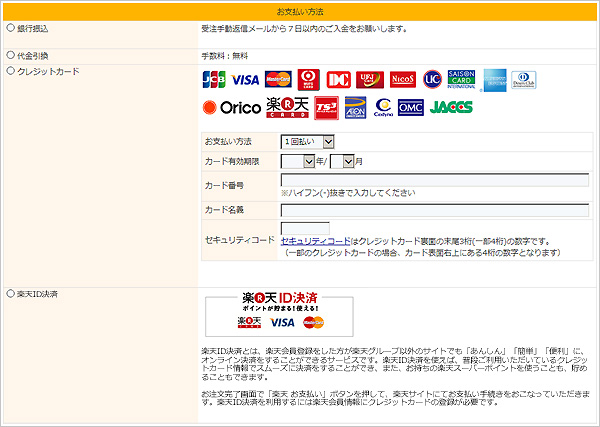Focus the カード番号 input field
The width and height of the screenshot is (600, 427).
coord(435,180)
